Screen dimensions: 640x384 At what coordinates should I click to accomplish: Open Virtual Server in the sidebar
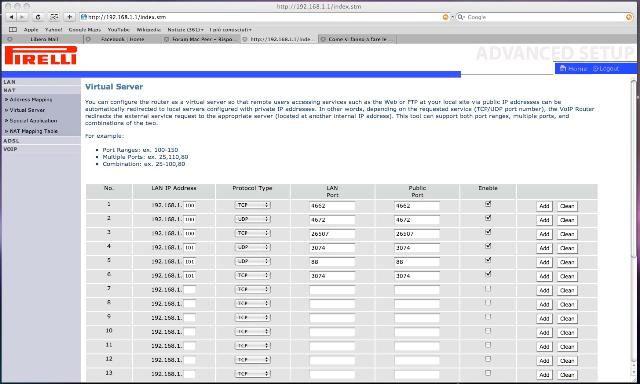(27, 110)
